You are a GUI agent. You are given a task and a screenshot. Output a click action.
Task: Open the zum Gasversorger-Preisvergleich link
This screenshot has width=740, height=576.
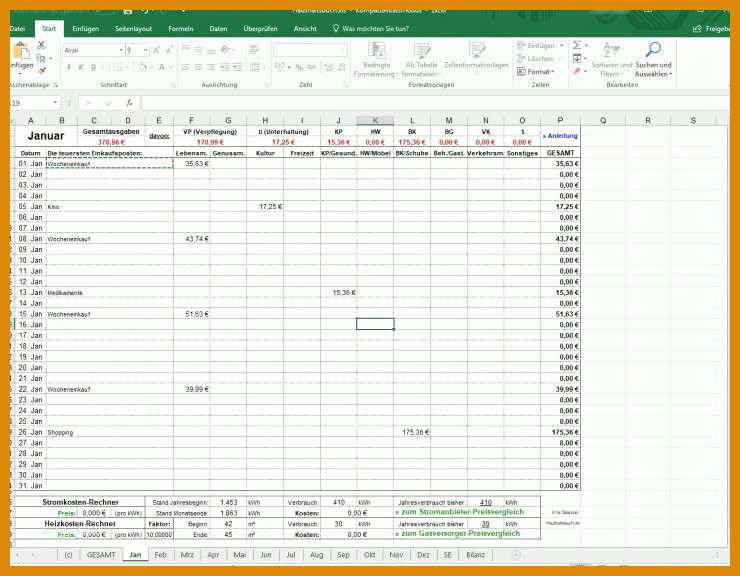(458, 533)
